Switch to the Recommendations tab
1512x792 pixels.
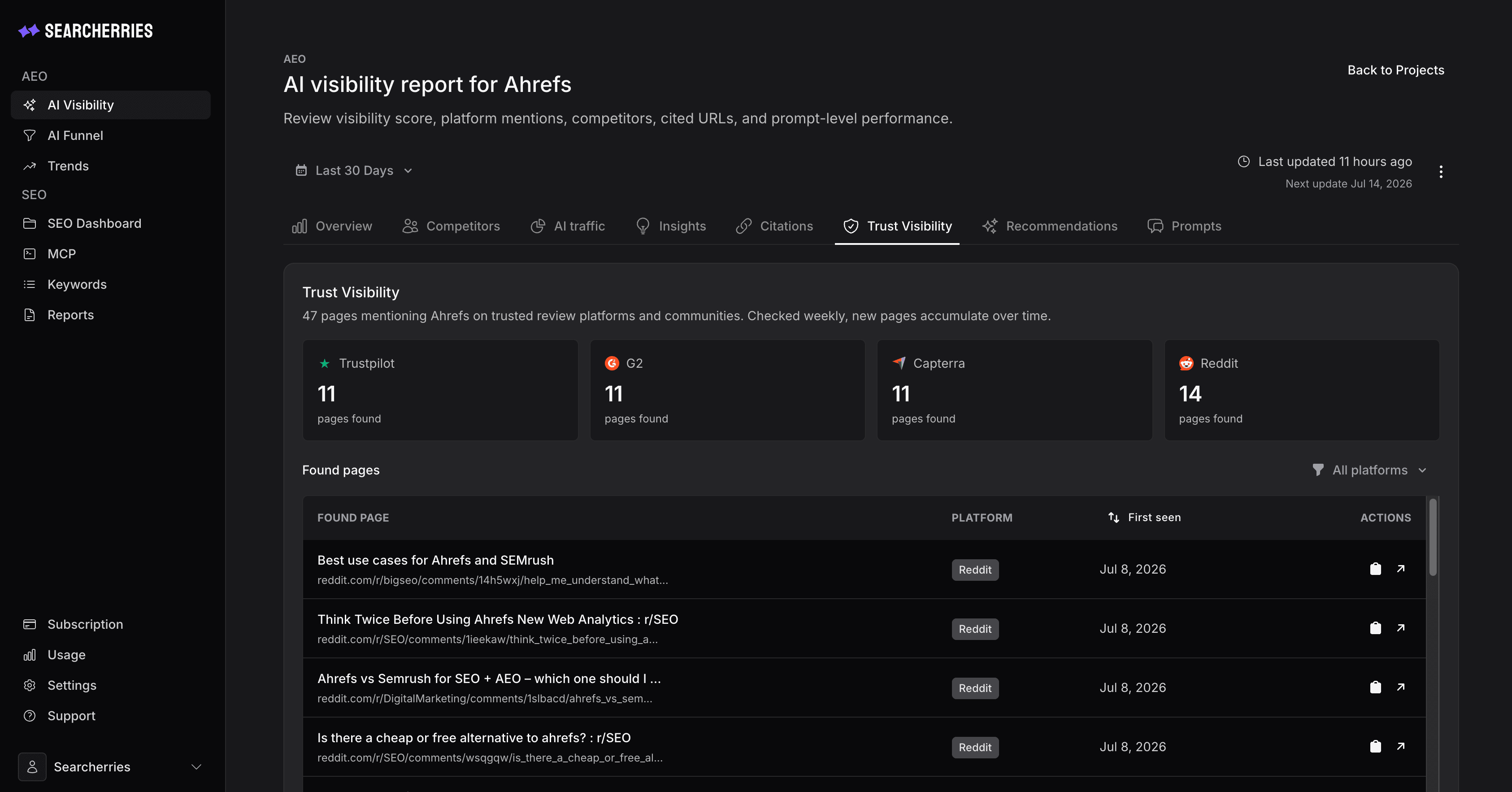[x=1050, y=226]
